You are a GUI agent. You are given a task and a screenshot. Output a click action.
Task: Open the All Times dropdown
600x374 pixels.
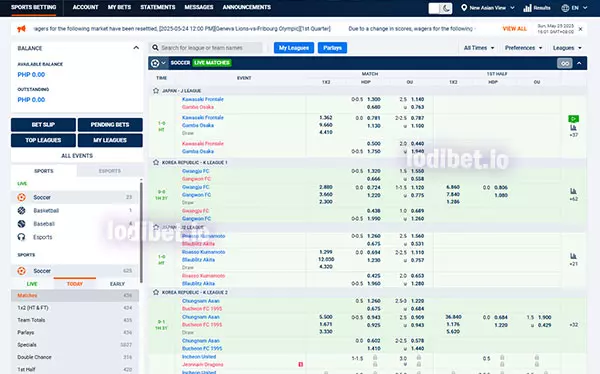479,48
